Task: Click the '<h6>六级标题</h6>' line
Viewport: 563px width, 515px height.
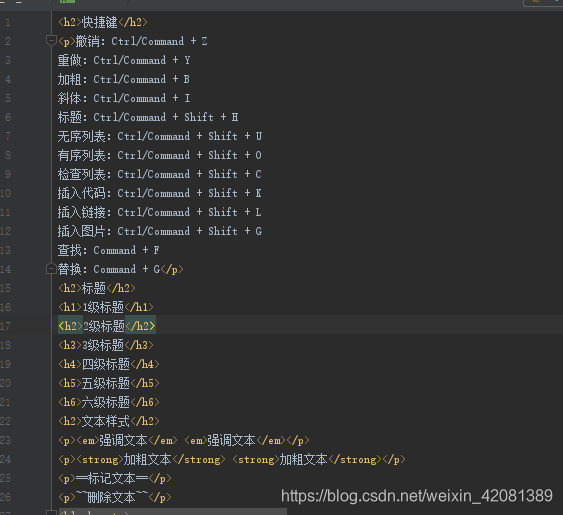Action: coord(109,402)
